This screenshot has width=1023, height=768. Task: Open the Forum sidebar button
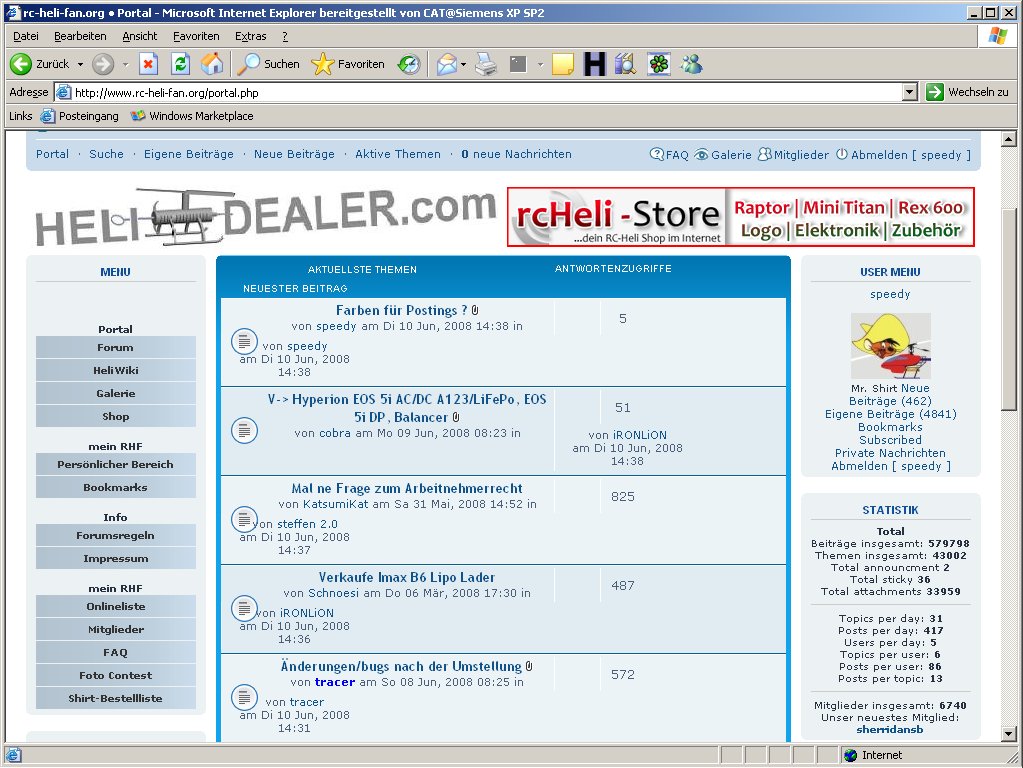click(x=115, y=348)
